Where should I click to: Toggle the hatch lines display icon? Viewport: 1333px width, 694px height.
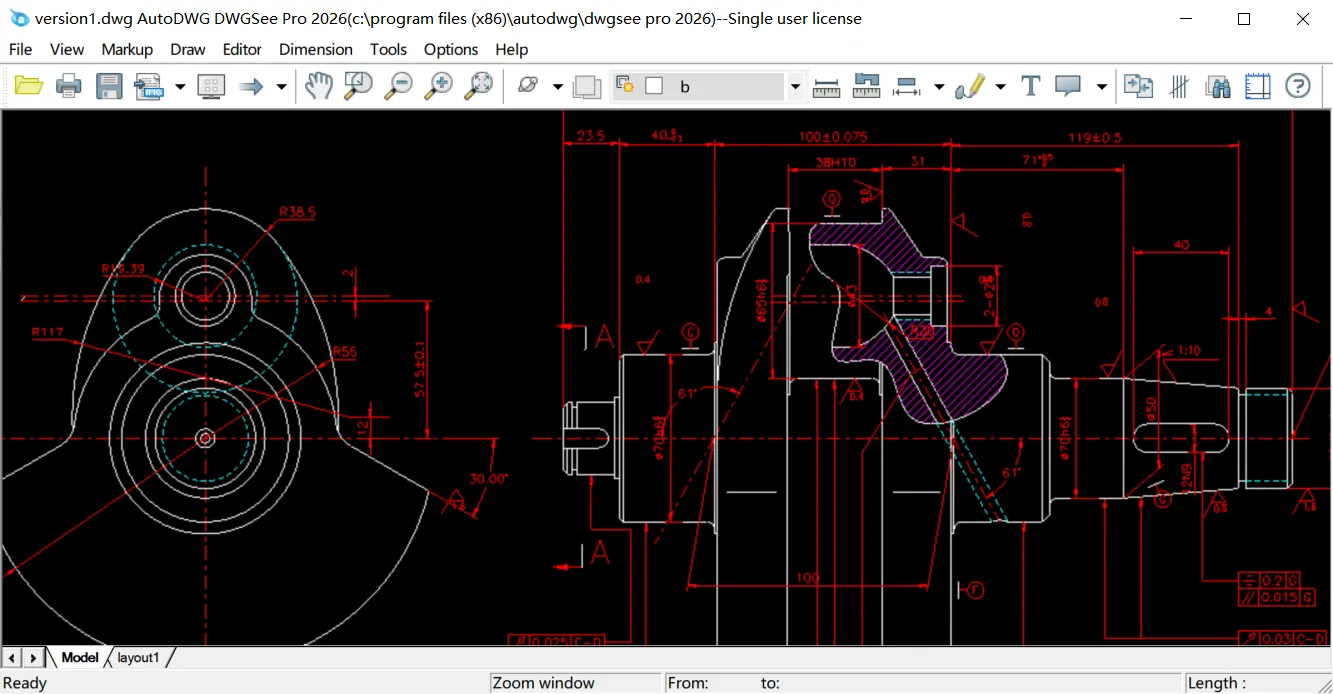point(1178,86)
